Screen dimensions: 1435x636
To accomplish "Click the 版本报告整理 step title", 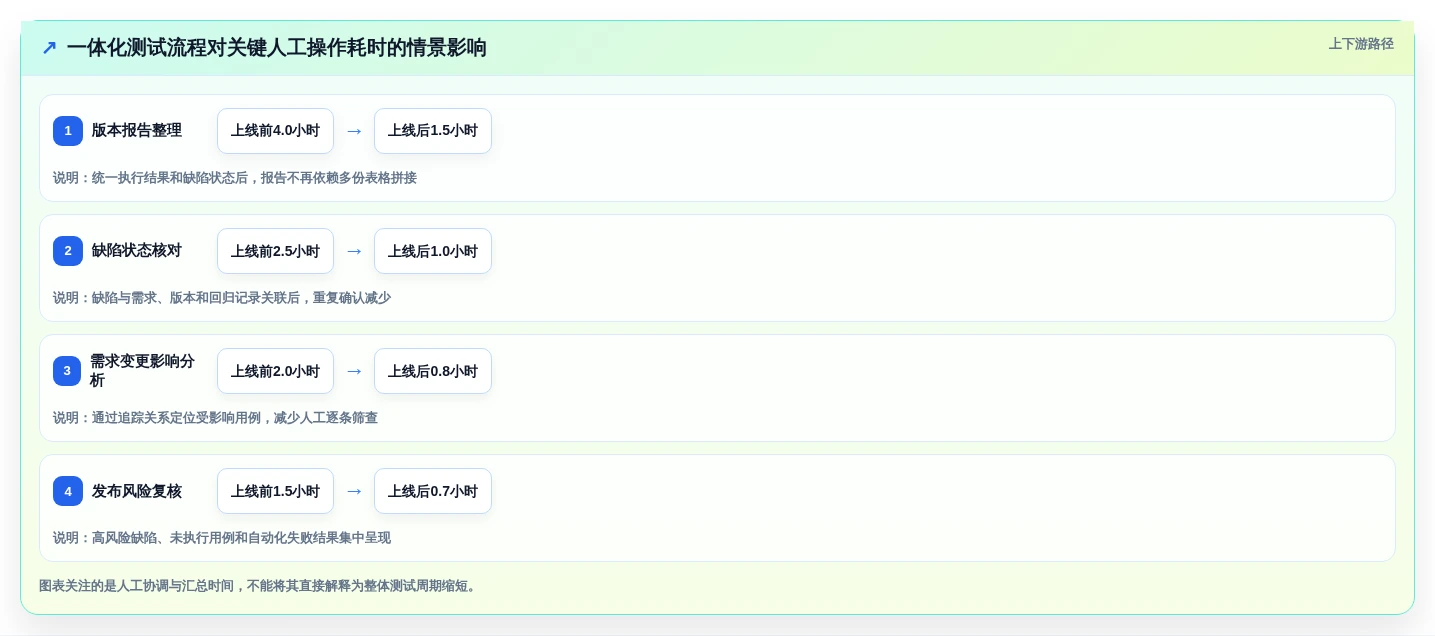I will (x=137, y=131).
